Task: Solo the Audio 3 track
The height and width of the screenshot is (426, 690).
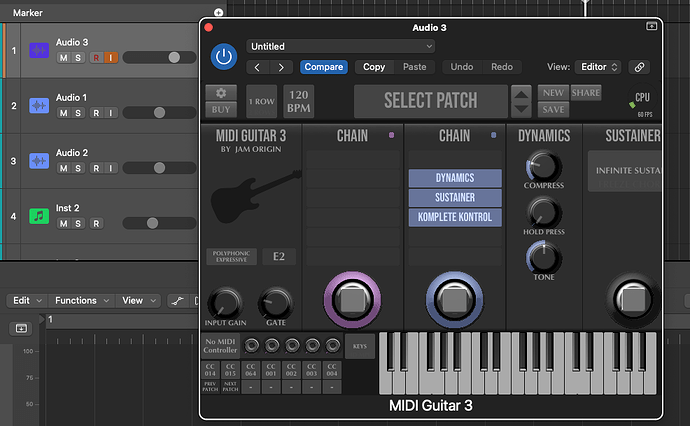Action: pos(78,58)
